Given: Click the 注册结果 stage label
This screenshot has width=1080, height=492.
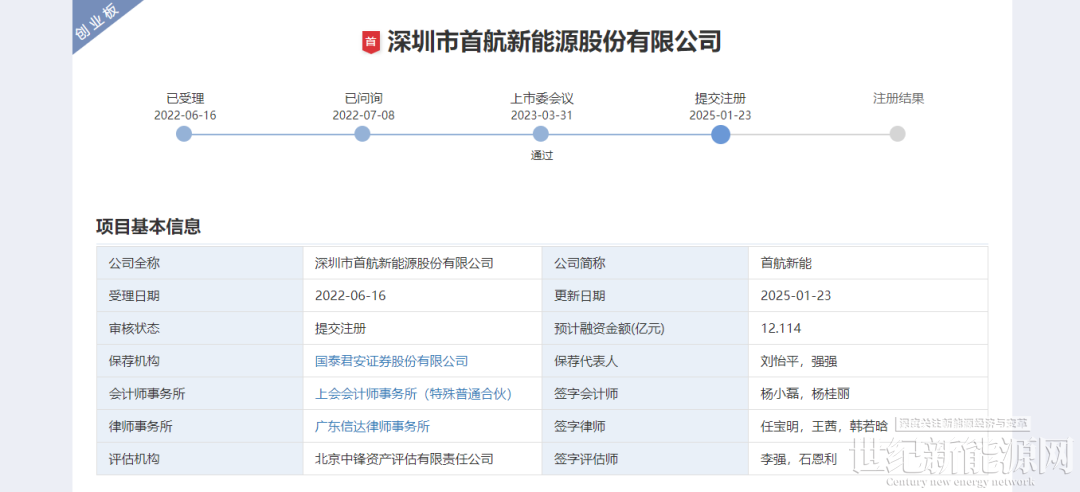Looking at the screenshot, I should point(899,99).
